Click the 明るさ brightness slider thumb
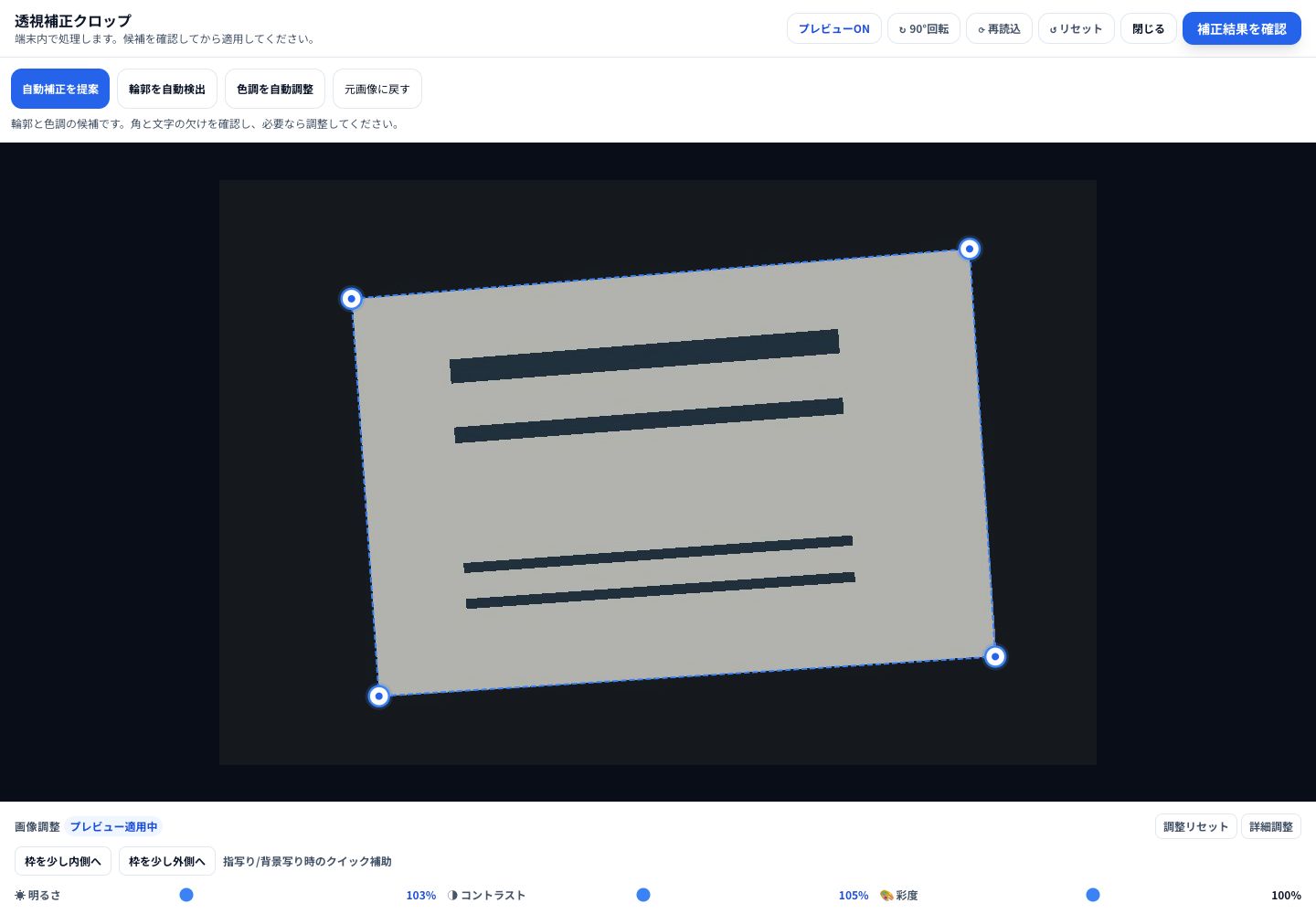The width and height of the screenshot is (1316, 914). (186, 895)
